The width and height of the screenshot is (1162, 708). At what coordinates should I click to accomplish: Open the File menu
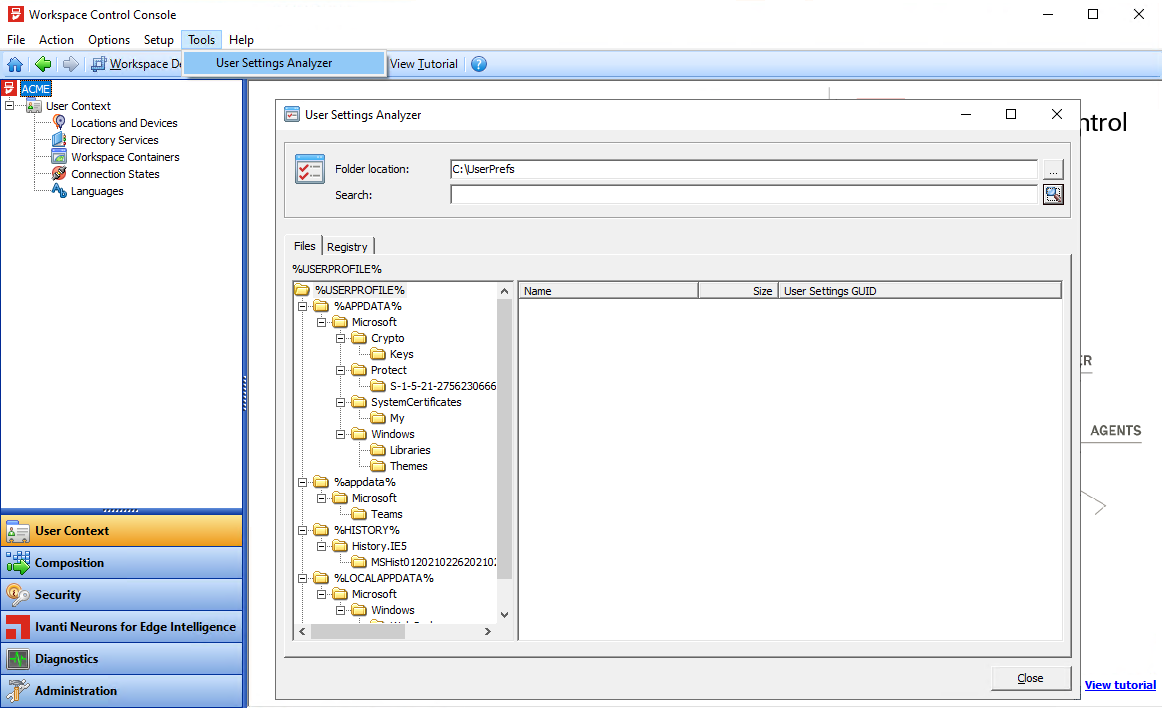pos(16,40)
